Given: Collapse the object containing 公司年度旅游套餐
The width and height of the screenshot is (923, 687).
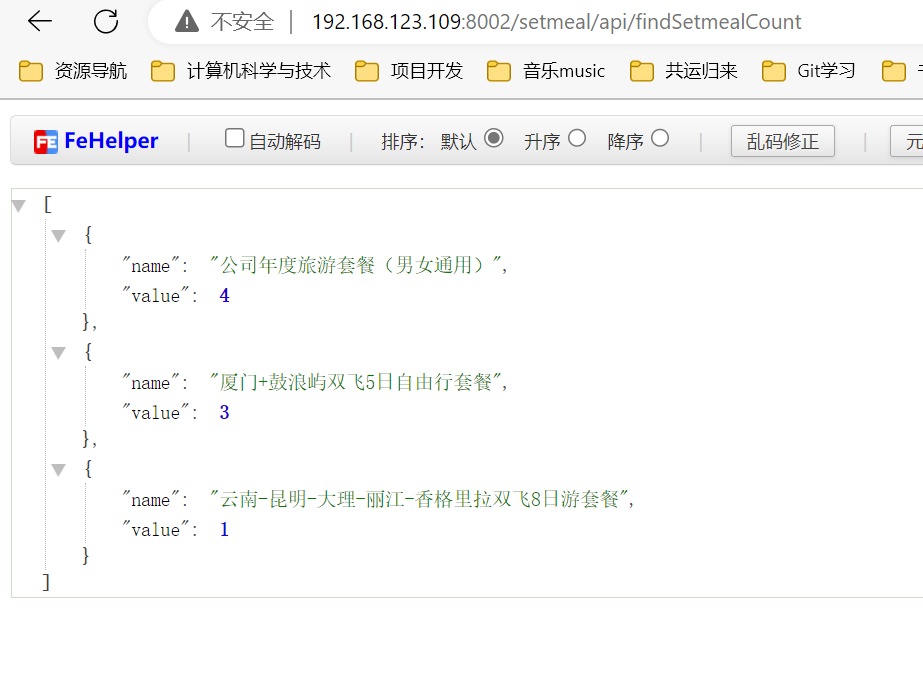Looking at the screenshot, I should click(58, 236).
